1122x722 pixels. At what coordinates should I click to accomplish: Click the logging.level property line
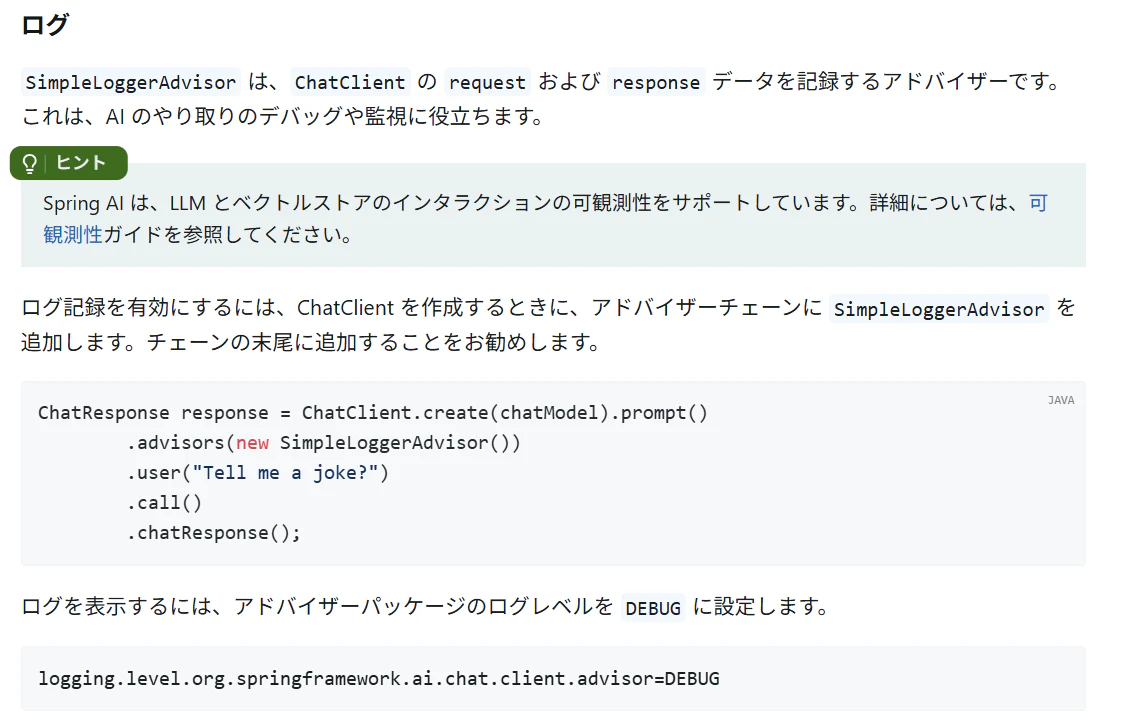[x=379, y=678]
